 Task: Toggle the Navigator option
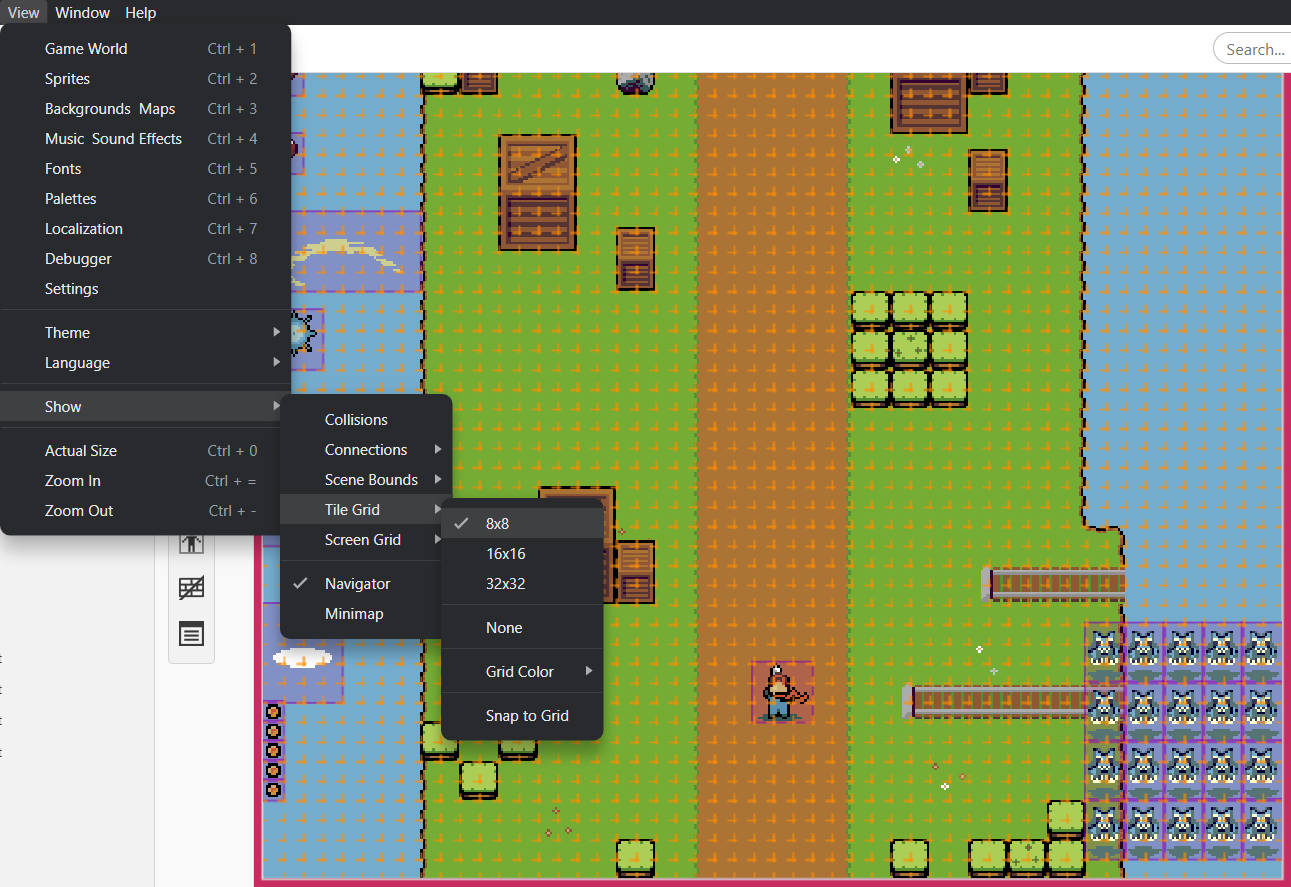[357, 584]
